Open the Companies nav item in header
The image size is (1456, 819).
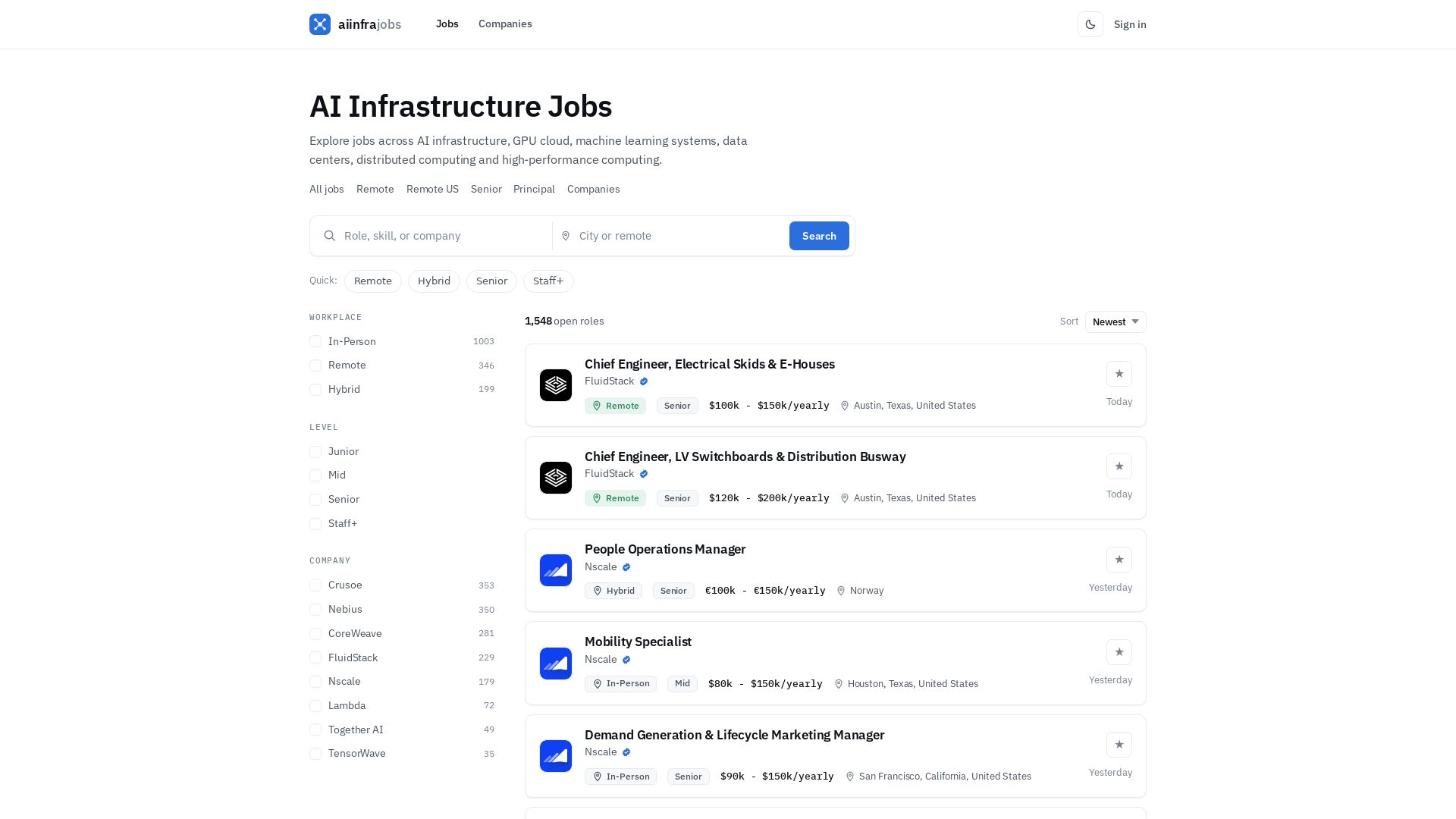[505, 24]
